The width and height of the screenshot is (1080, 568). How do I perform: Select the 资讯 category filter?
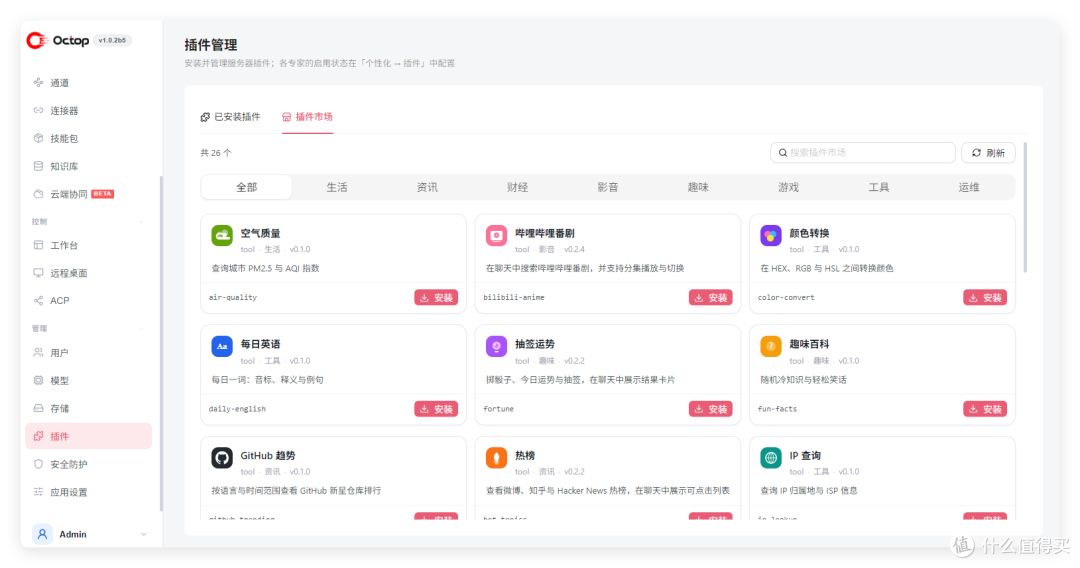(x=427, y=187)
